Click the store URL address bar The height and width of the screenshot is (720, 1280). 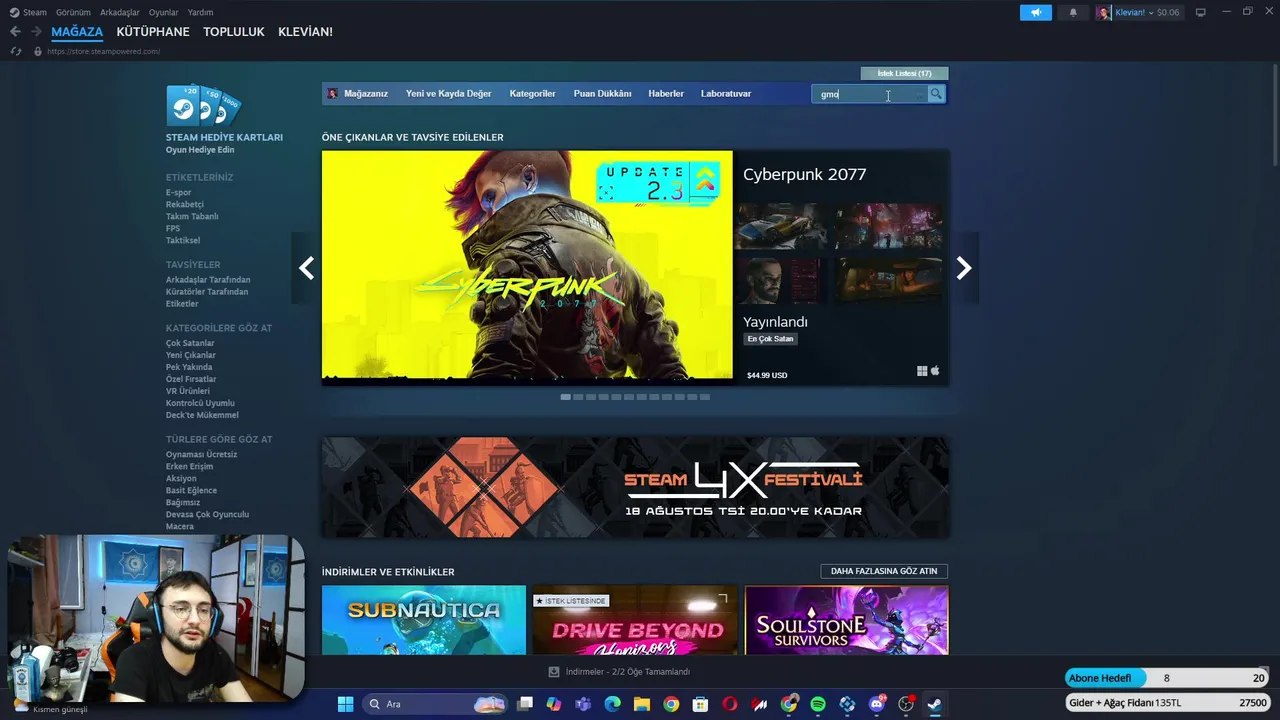[x=103, y=51]
